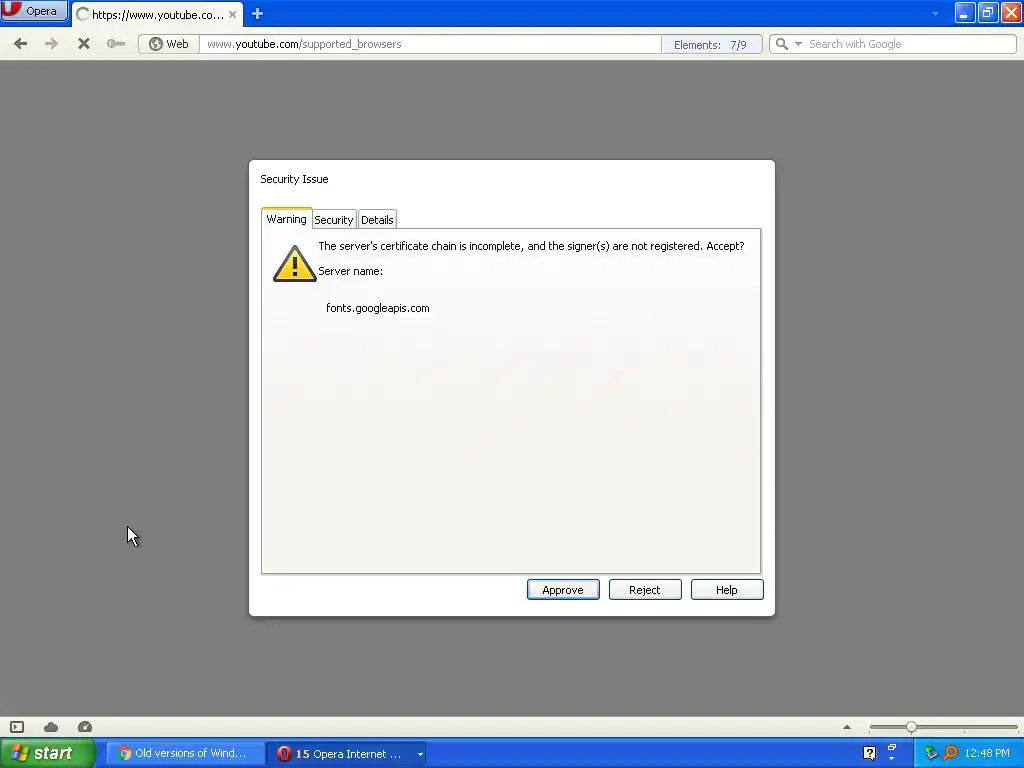Click the fonts.googleapis.com server name
Viewport: 1024px width, 768px height.
377,308
